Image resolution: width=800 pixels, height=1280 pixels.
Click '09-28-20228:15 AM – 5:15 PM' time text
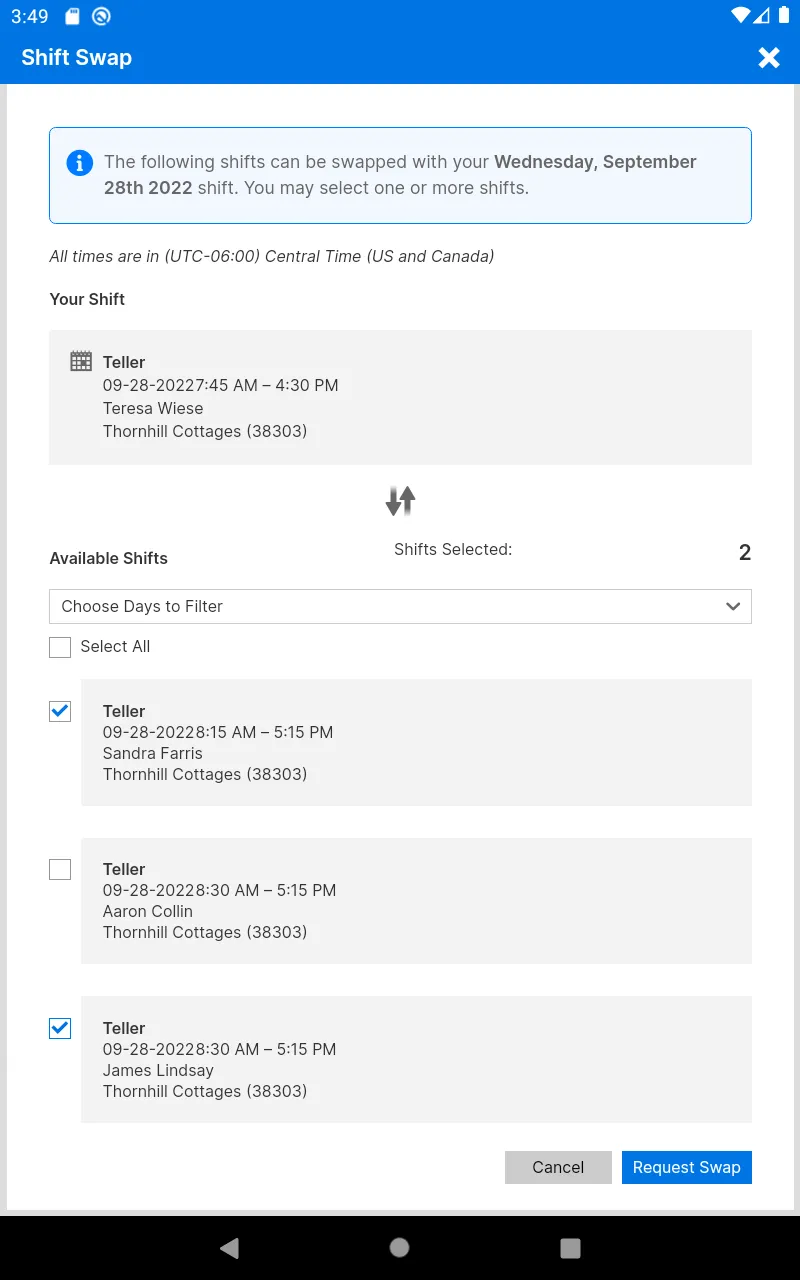tap(218, 732)
